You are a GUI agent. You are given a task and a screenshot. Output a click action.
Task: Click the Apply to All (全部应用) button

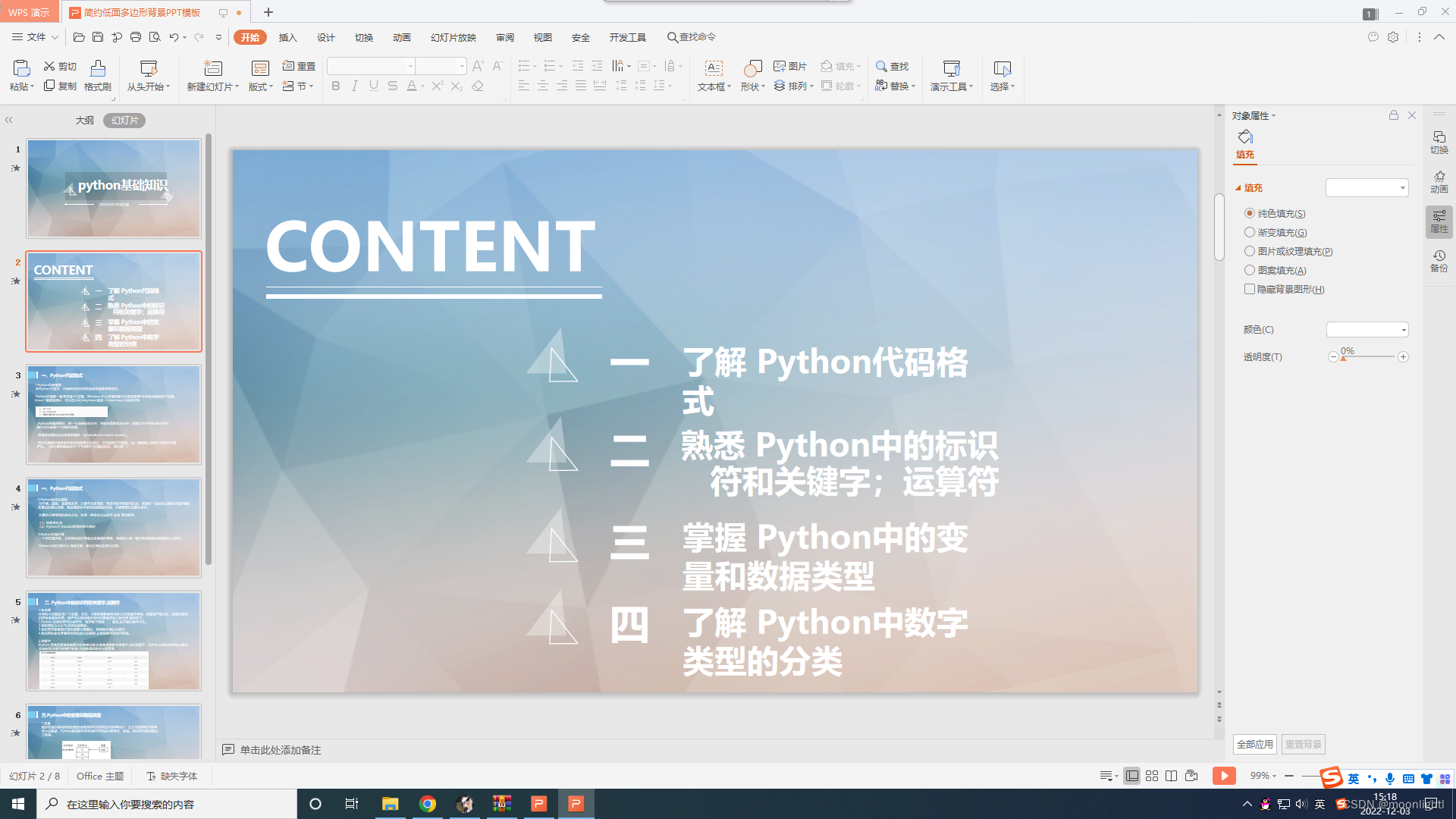coord(1254,744)
